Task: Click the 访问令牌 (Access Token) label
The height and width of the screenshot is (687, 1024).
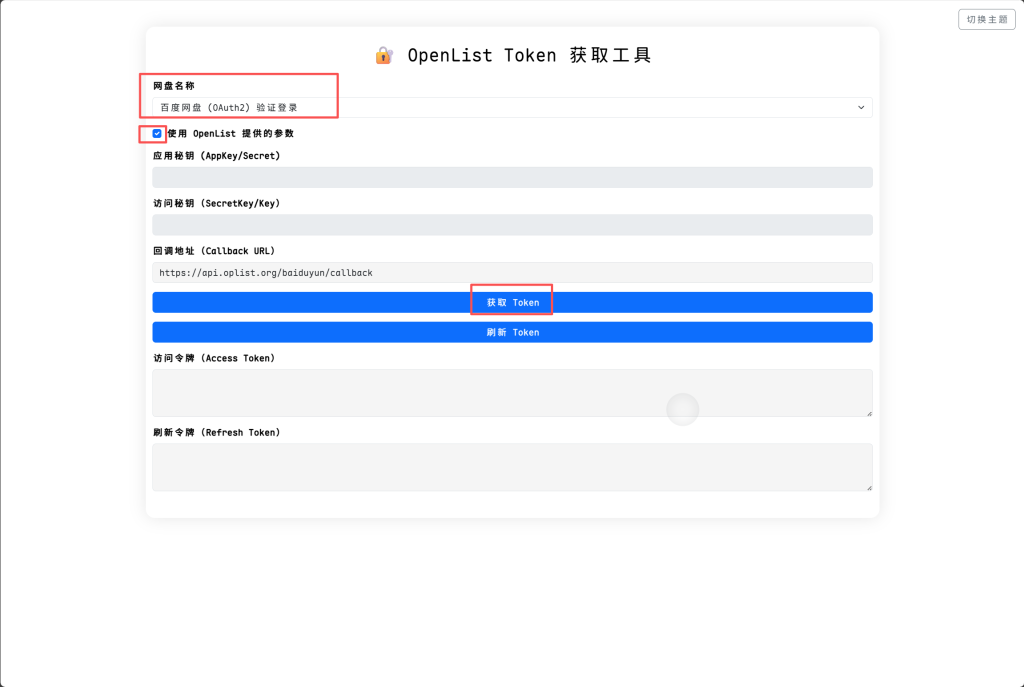Action: (x=214, y=358)
